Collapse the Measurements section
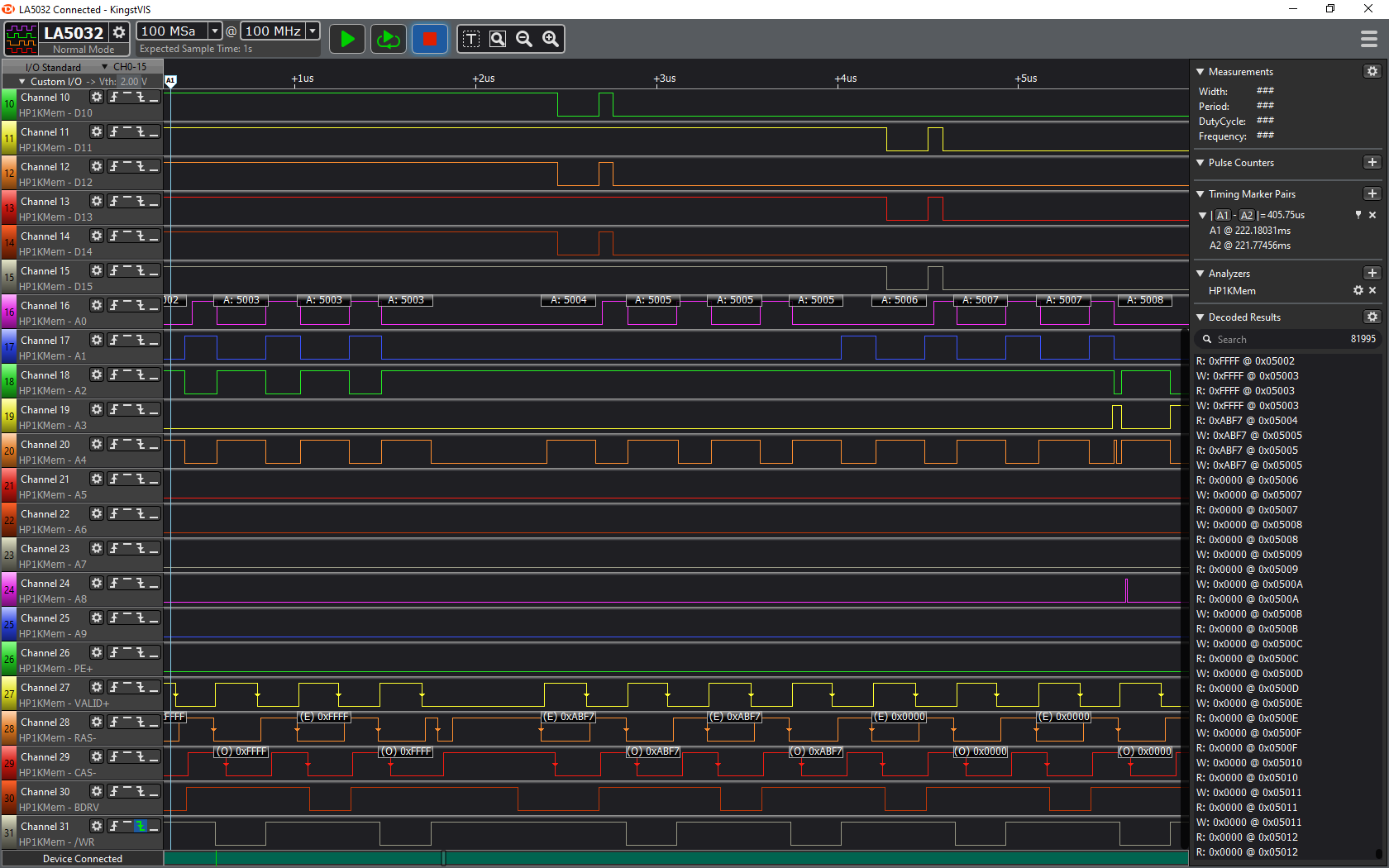Image resolution: width=1389 pixels, height=868 pixels. [1200, 72]
